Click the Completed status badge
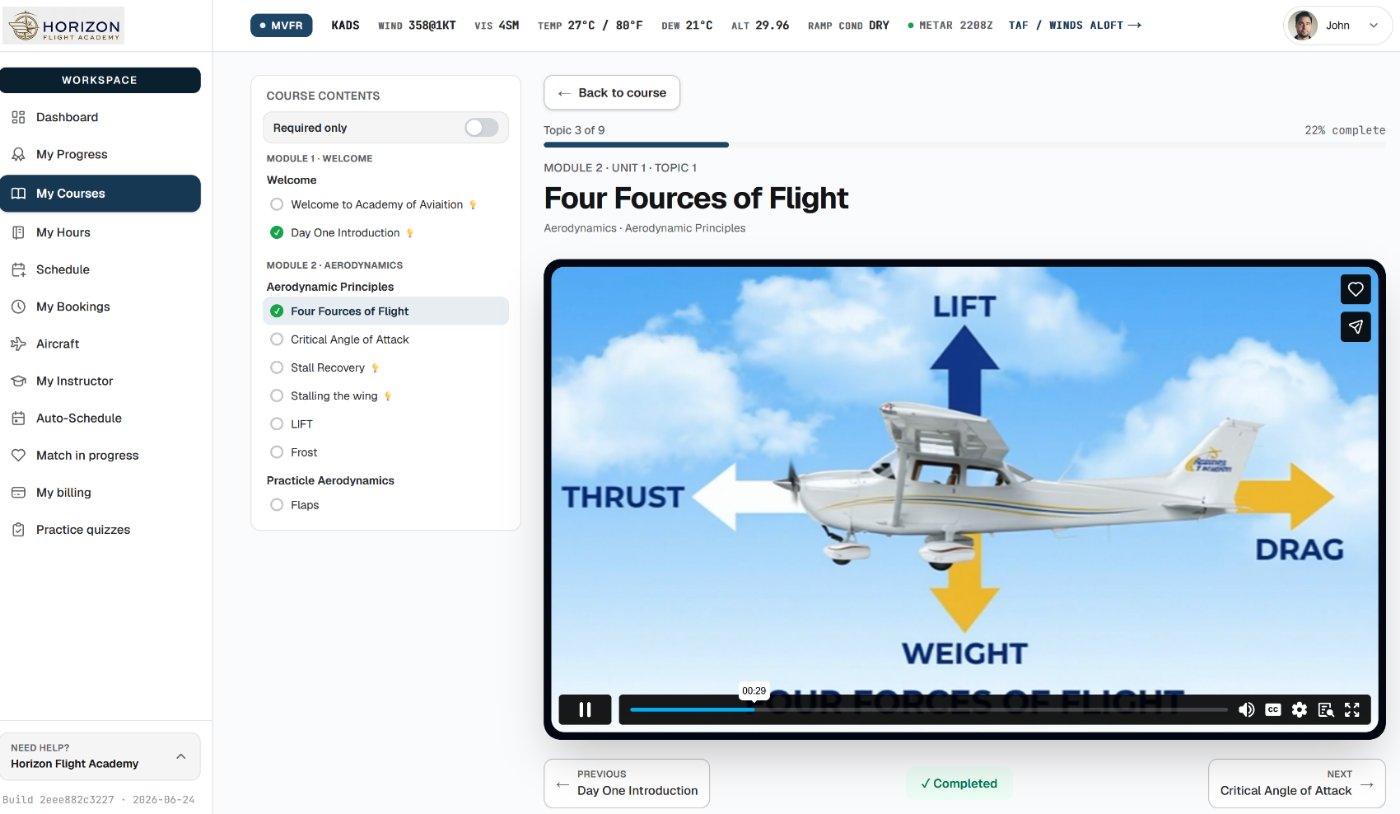Screen dimensions: 1400x814 click(x=959, y=784)
